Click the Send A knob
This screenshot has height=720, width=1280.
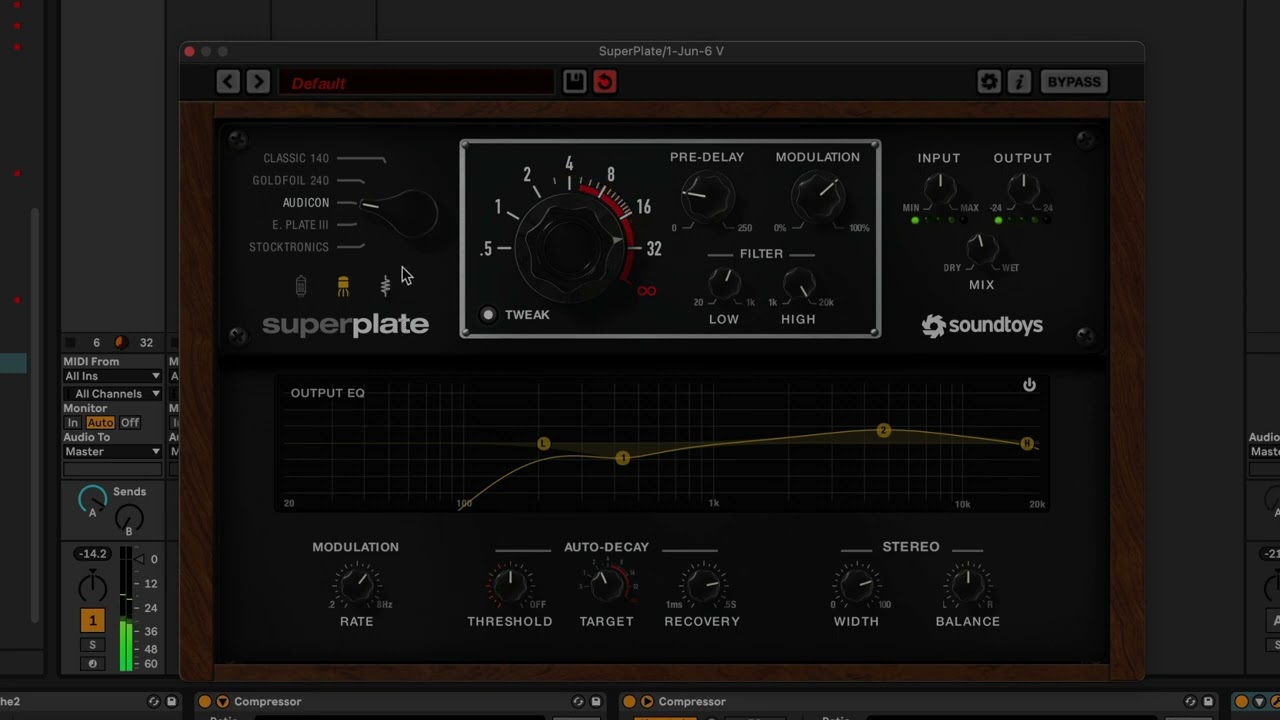click(x=92, y=499)
